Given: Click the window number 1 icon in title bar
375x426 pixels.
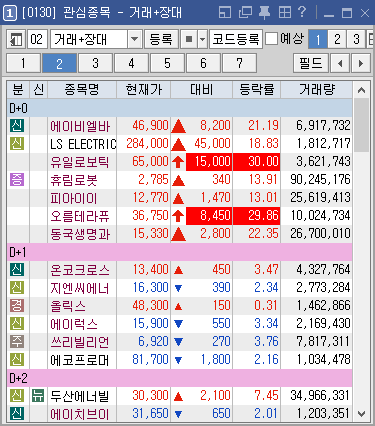Looking at the screenshot, I should (x=10, y=13).
